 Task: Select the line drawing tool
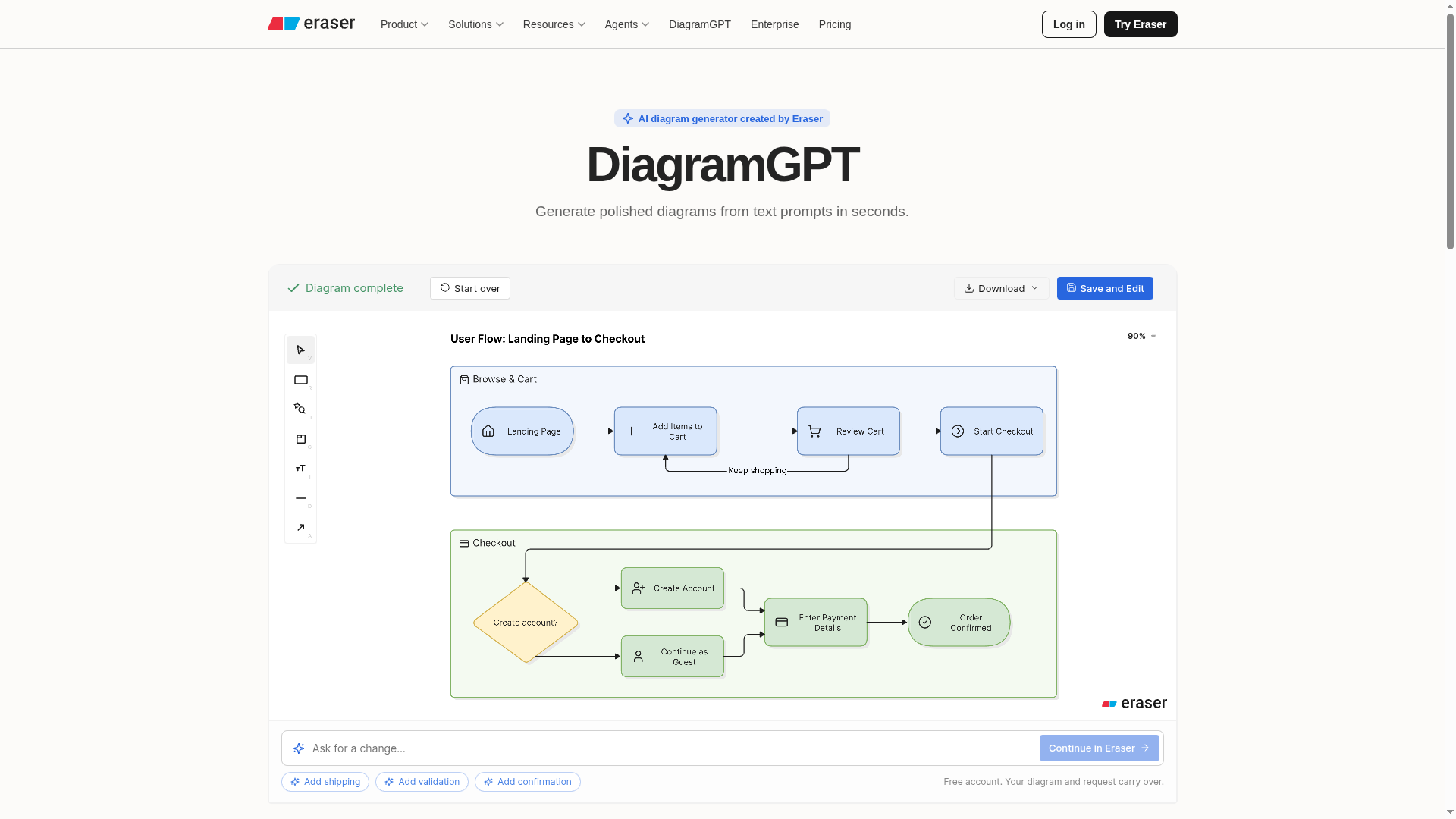[x=300, y=498]
